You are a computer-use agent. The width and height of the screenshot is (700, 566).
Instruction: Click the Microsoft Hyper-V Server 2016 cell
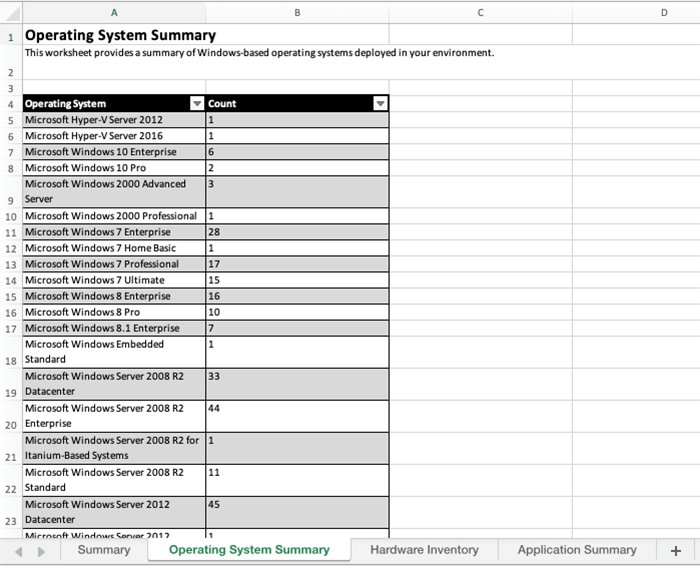tap(114, 136)
